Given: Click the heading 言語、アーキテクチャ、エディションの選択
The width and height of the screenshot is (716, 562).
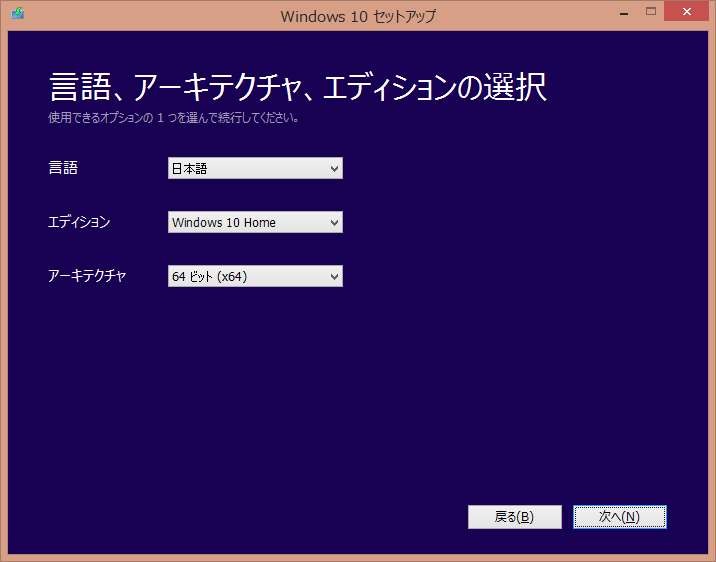Looking at the screenshot, I should pos(298,87).
